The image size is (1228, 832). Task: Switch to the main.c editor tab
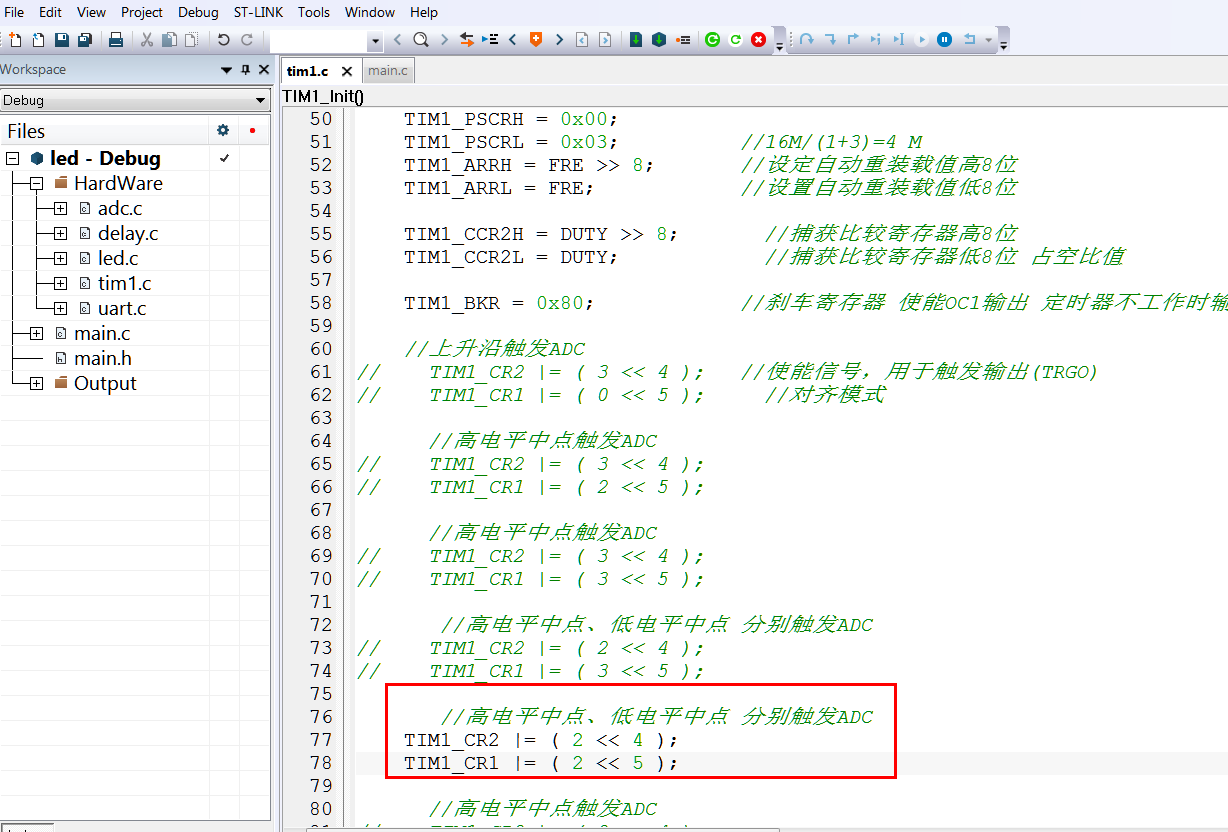pyautogui.click(x=388, y=70)
